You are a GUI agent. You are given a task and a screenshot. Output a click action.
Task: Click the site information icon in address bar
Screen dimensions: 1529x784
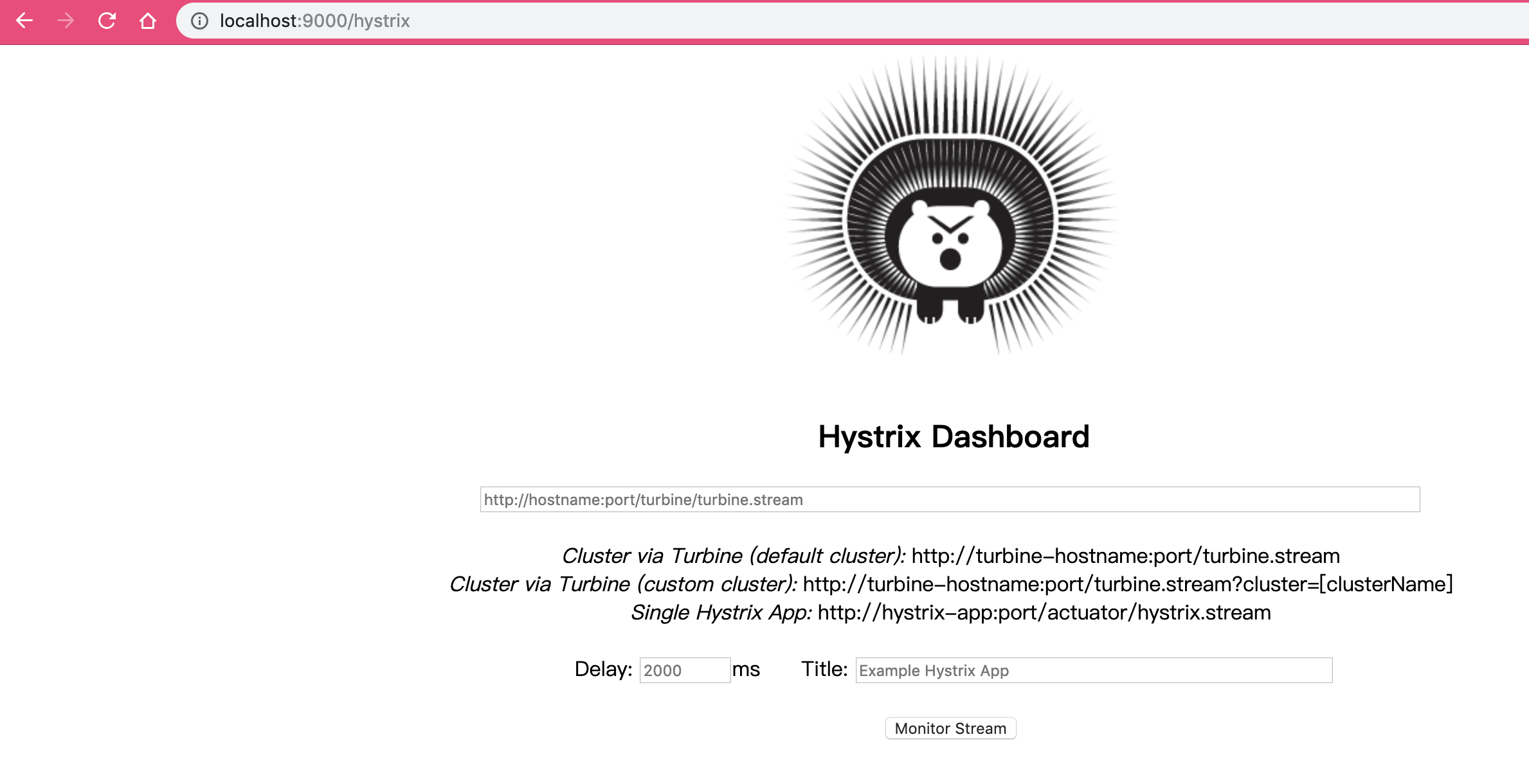(x=199, y=21)
